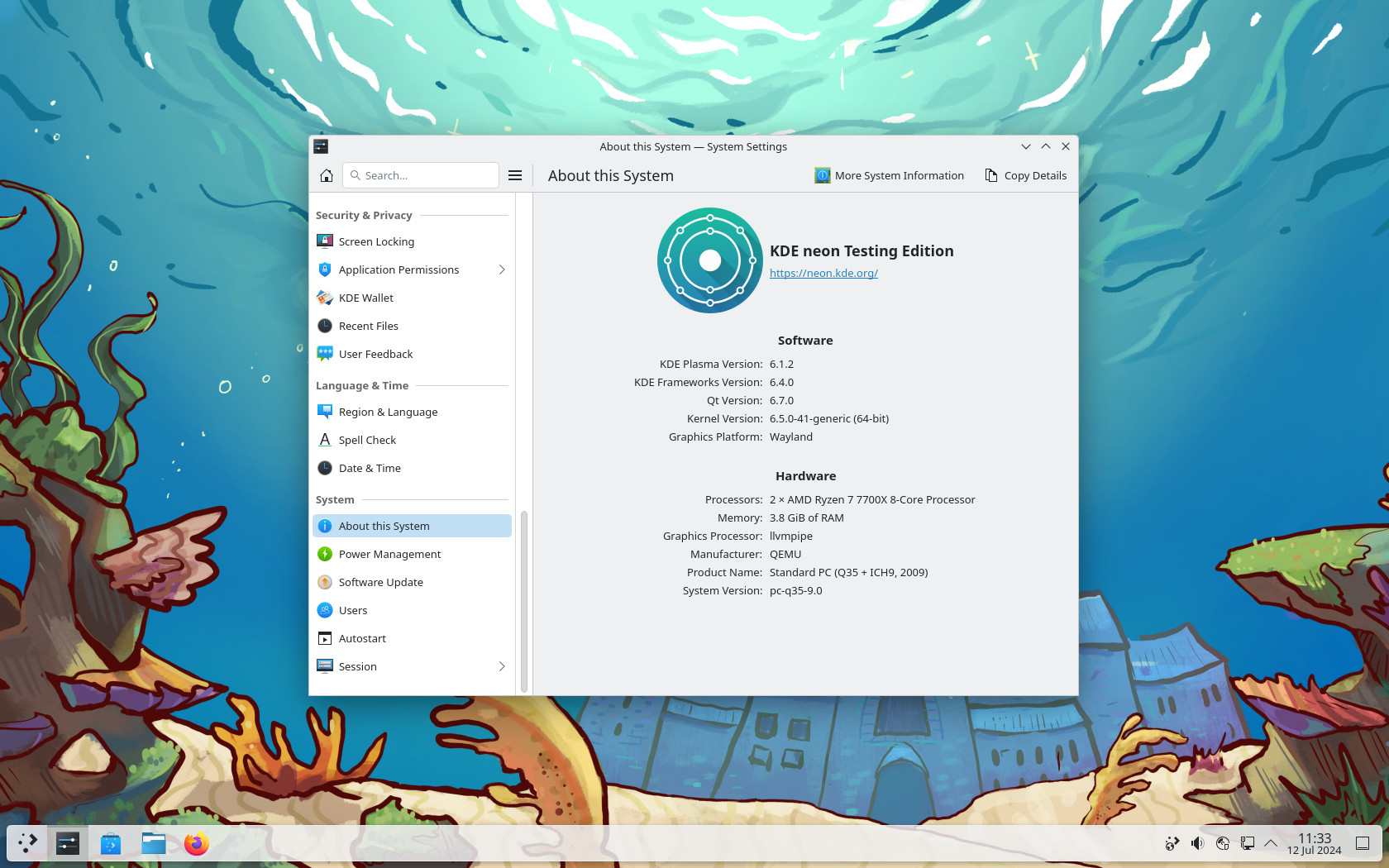Select the Wayland graphics platform value
The image size is (1389, 868).
pos(791,436)
